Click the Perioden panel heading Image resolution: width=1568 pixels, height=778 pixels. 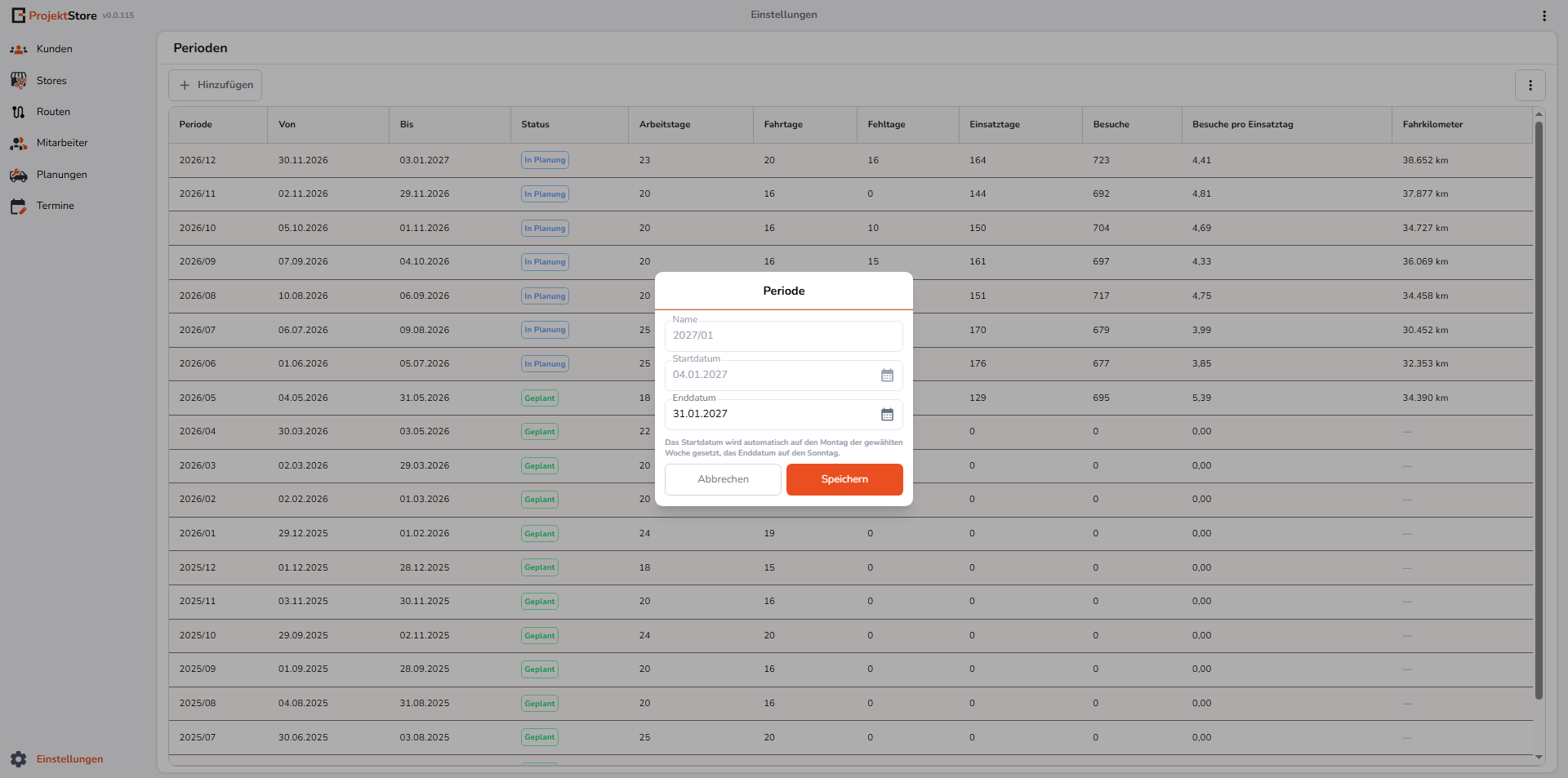pos(200,48)
